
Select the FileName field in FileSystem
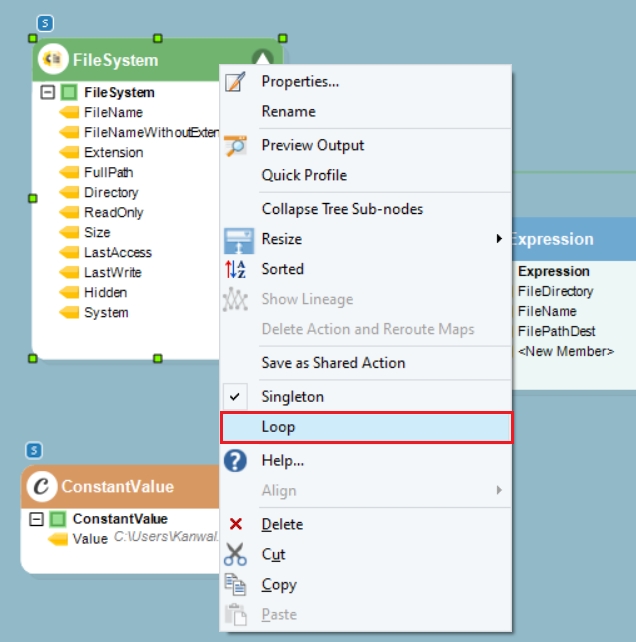[113, 112]
